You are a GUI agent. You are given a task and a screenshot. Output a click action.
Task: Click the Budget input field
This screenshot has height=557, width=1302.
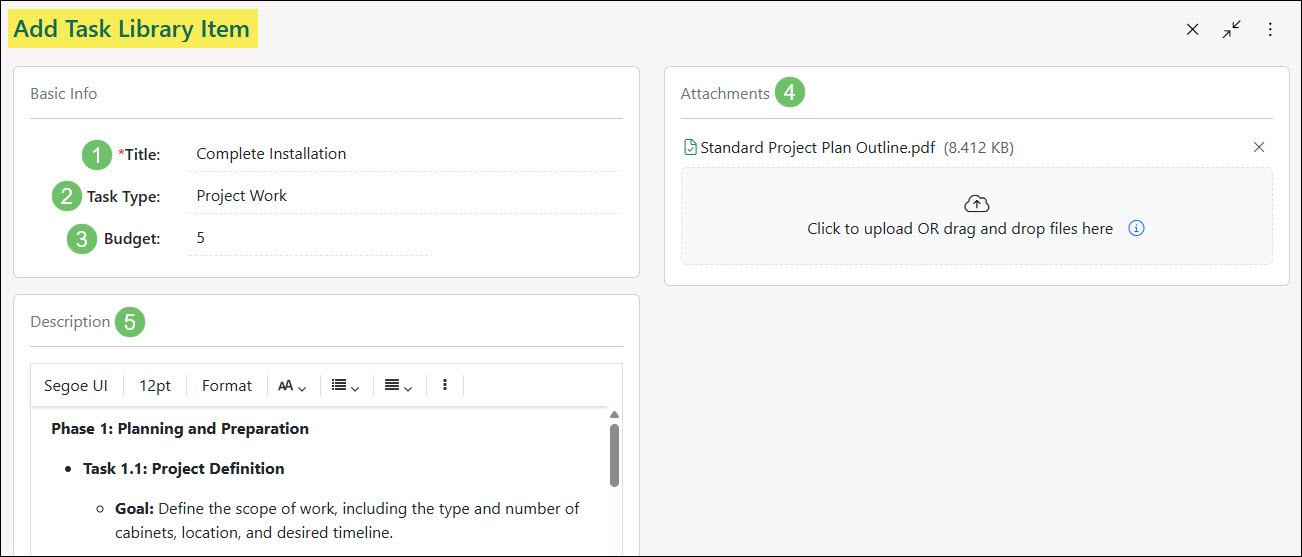coord(310,238)
